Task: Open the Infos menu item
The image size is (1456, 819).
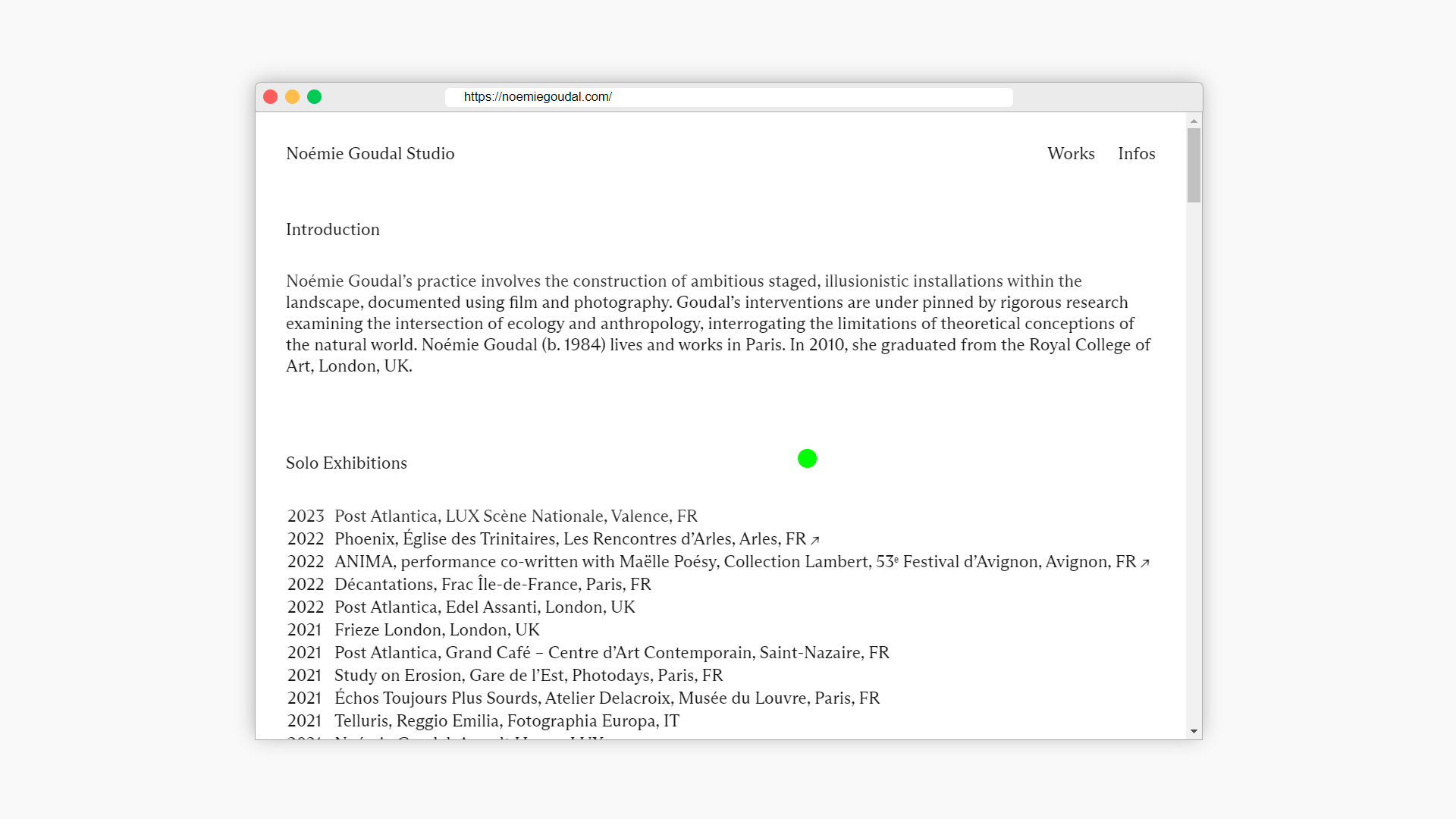Action: pyautogui.click(x=1136, y=153)
